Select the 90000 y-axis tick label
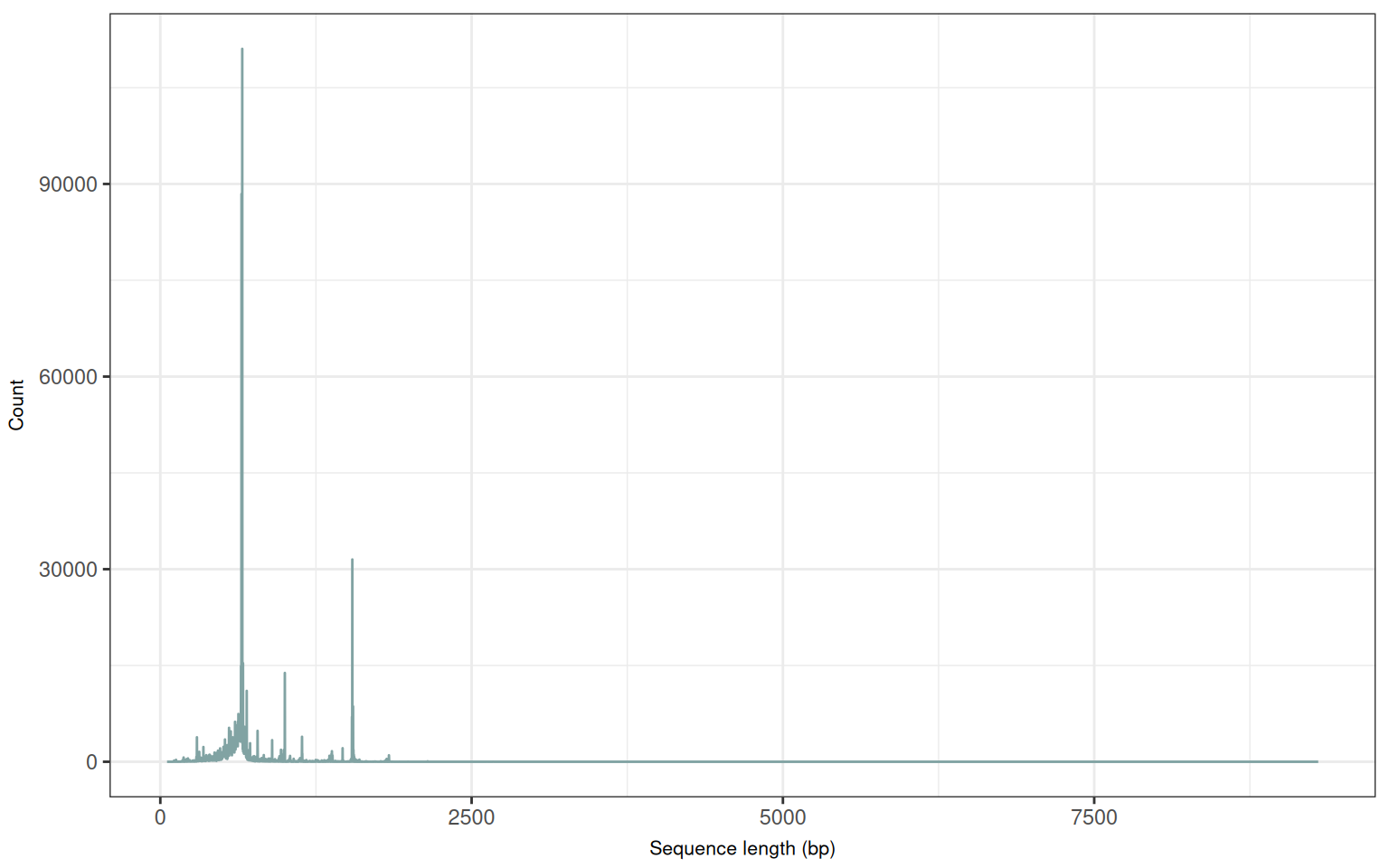This screenshot has height=868, width=1389. (x=68, y=184)
